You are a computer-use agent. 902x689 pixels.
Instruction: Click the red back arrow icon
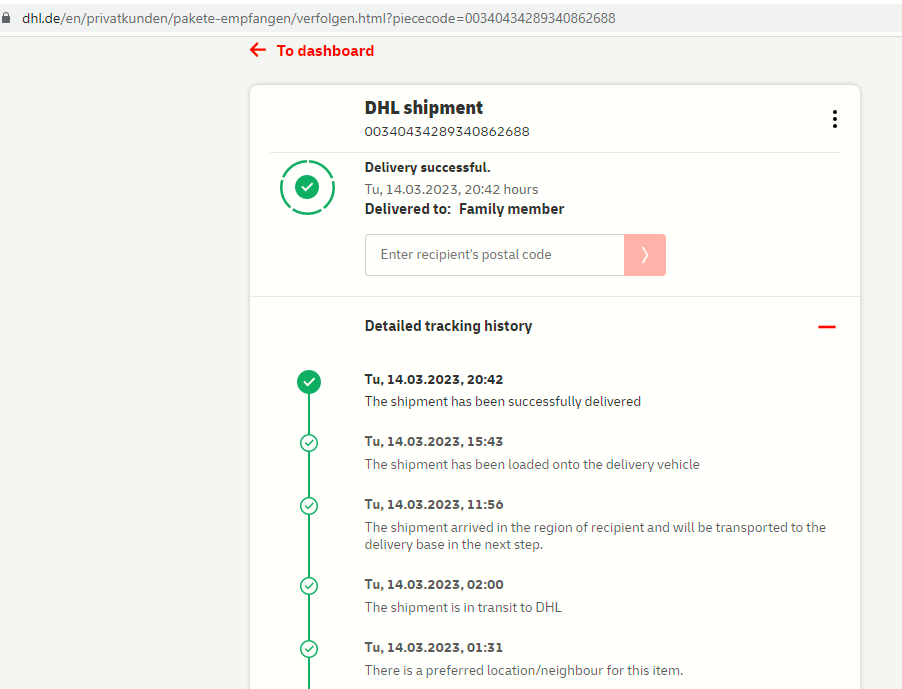click(258, 50)
